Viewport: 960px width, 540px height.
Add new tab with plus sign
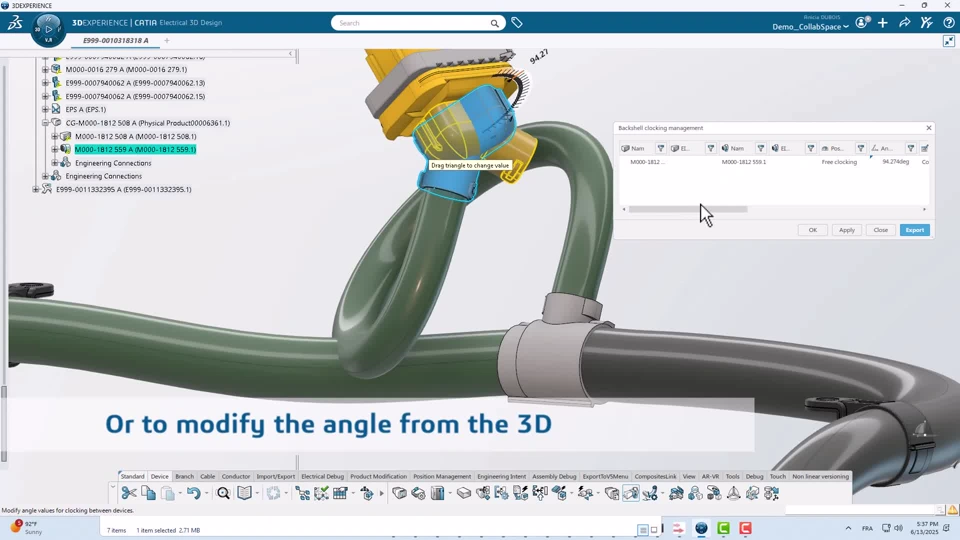coord(167,40)
